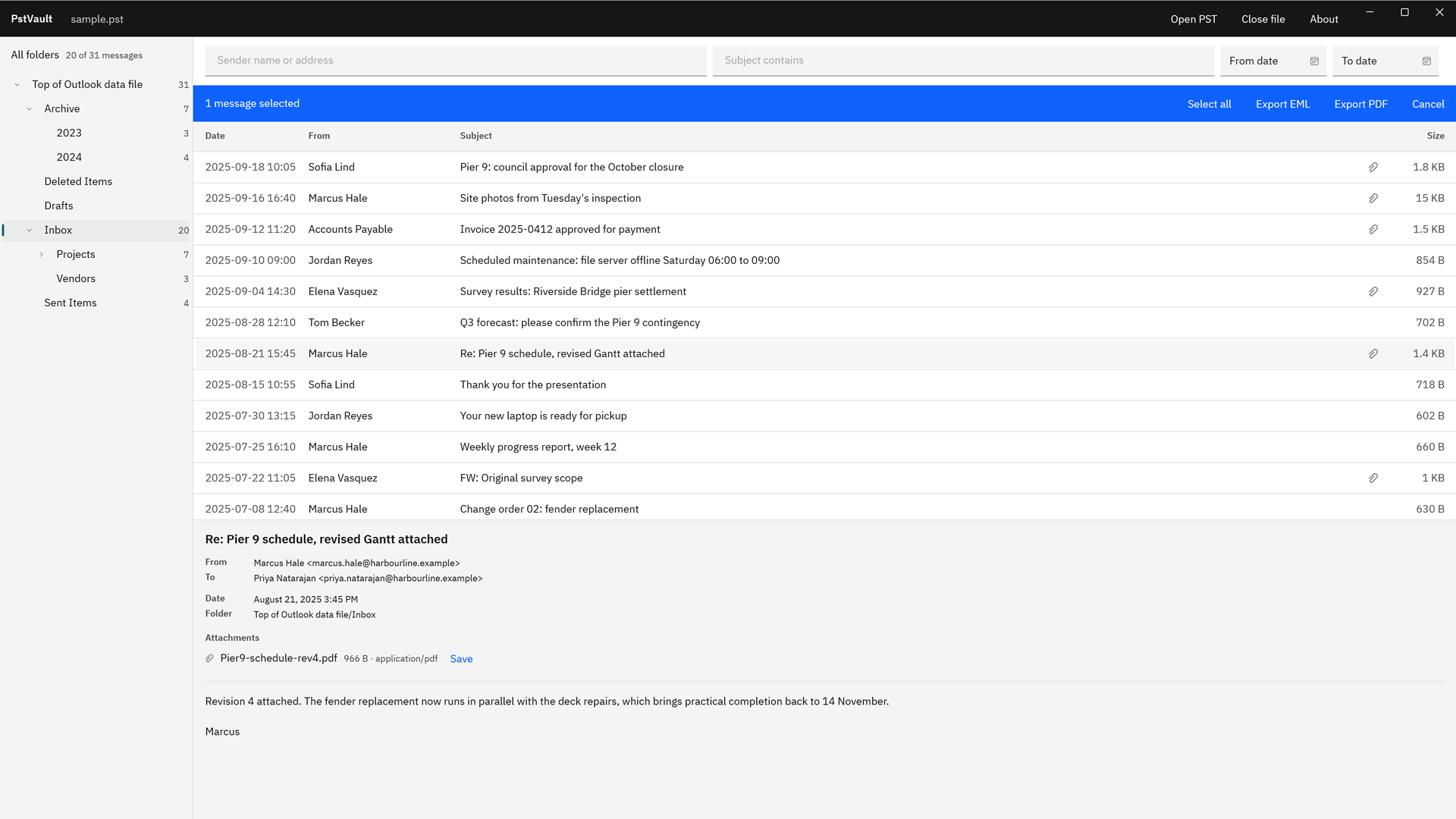This screenshot has height=819, width=1456.
Task: Click paperclip icon on Invoice 2025-0412 row
Action: pyautogui.click(x=1373, y=229)
